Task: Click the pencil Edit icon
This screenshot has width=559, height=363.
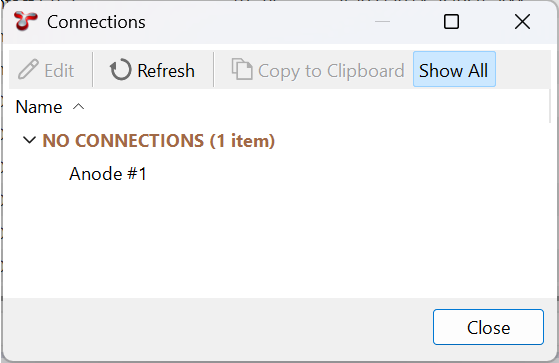Action: (x=29, y=69)
